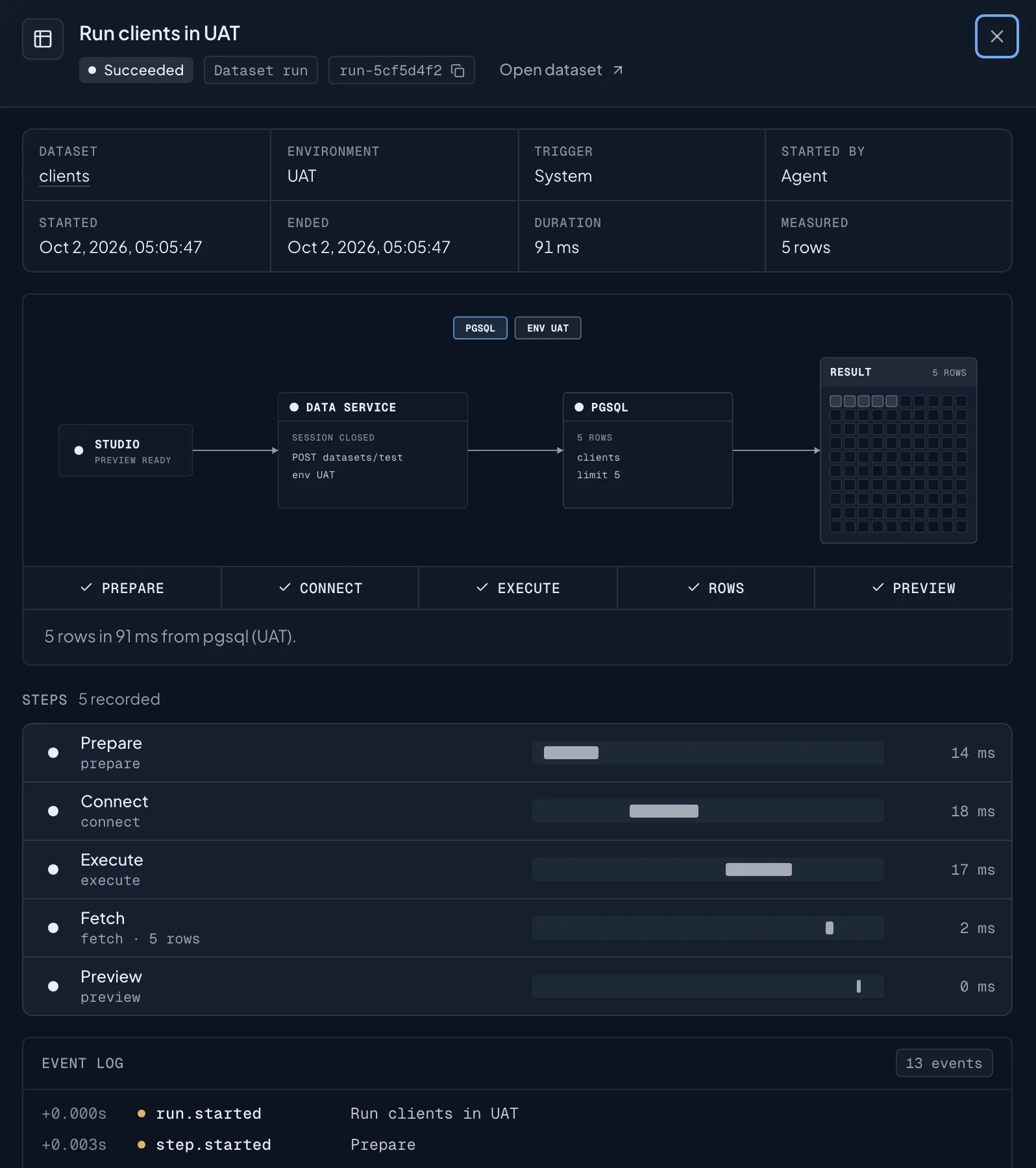Screen dimensions: 1036x1168
Task: Switch to the CONNECT stage tab
Action: click(320, 588)
